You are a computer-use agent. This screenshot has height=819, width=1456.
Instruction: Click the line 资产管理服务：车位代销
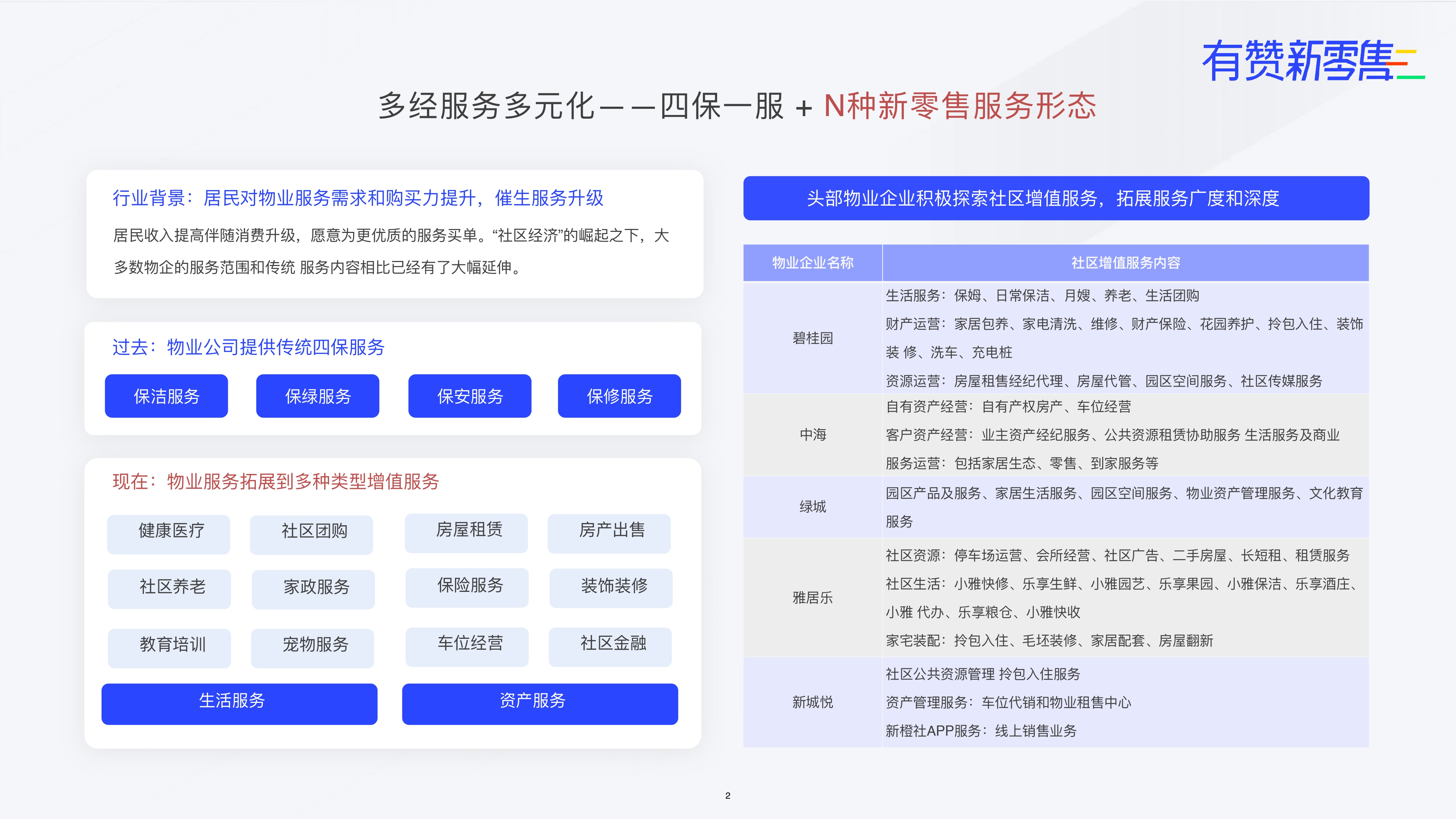coord(1008,703)
